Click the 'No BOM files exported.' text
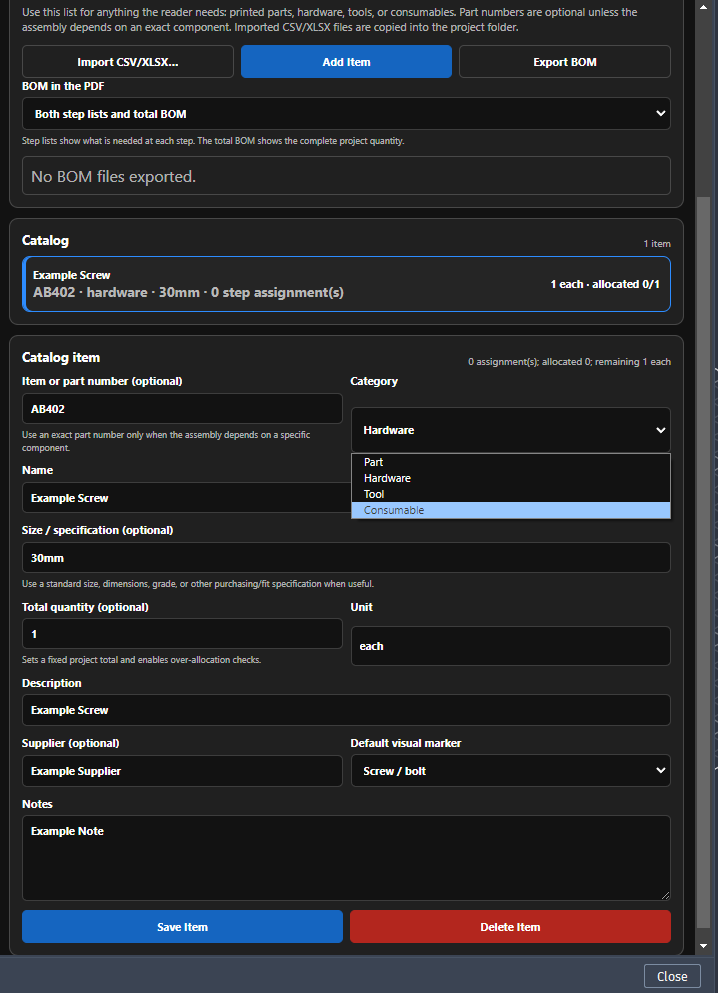 click(x=113, y=177)
